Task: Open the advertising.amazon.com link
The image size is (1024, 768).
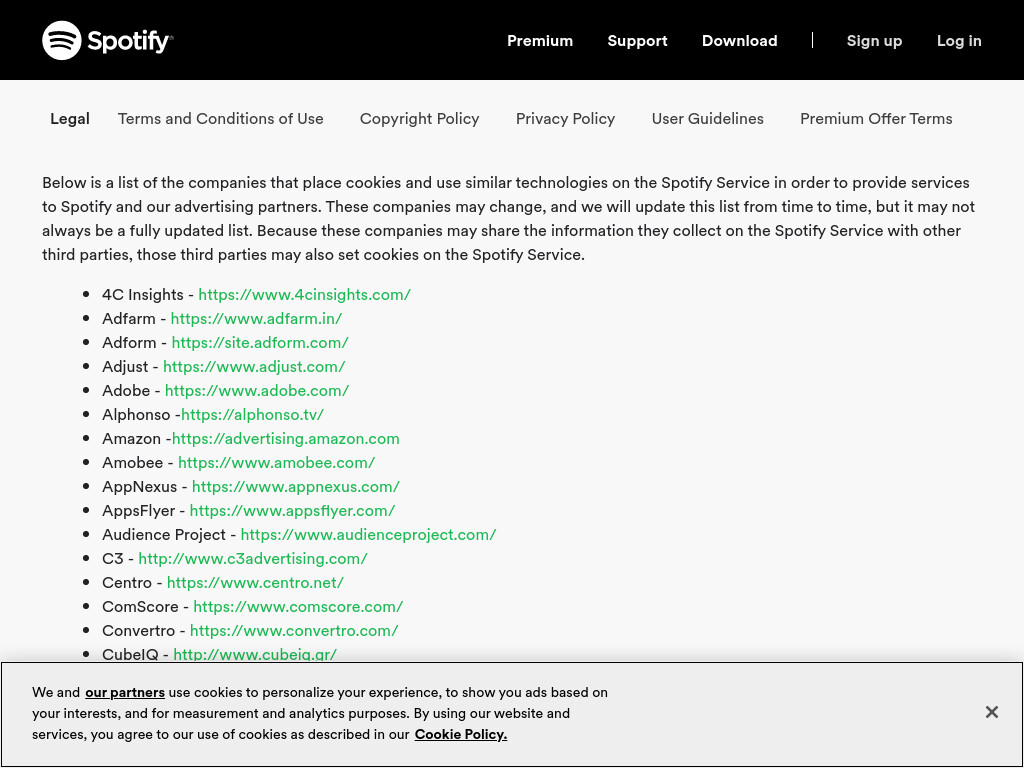Action: pyautogui.click(x=285, y=439)
